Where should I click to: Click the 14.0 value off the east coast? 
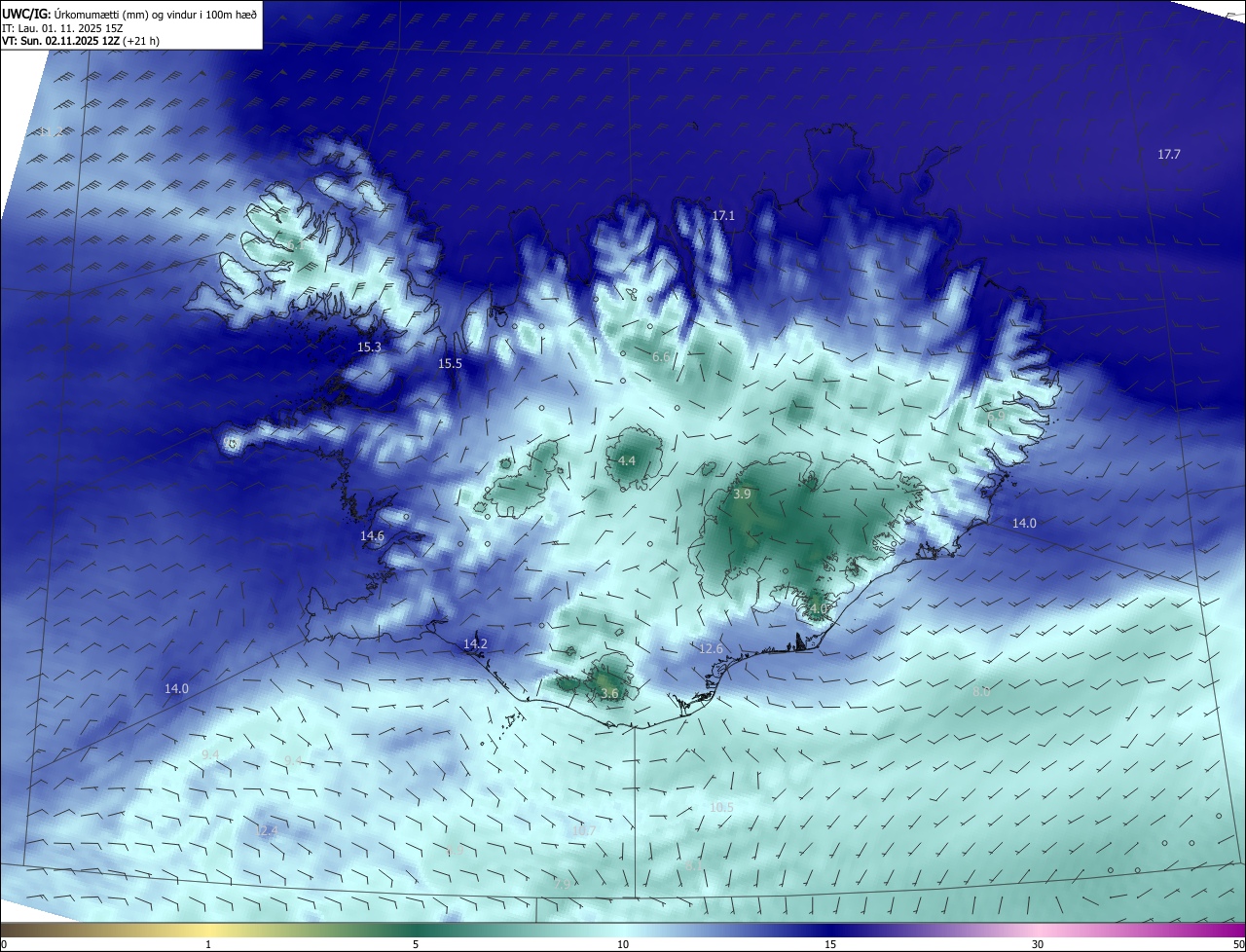coord(1024,523)
